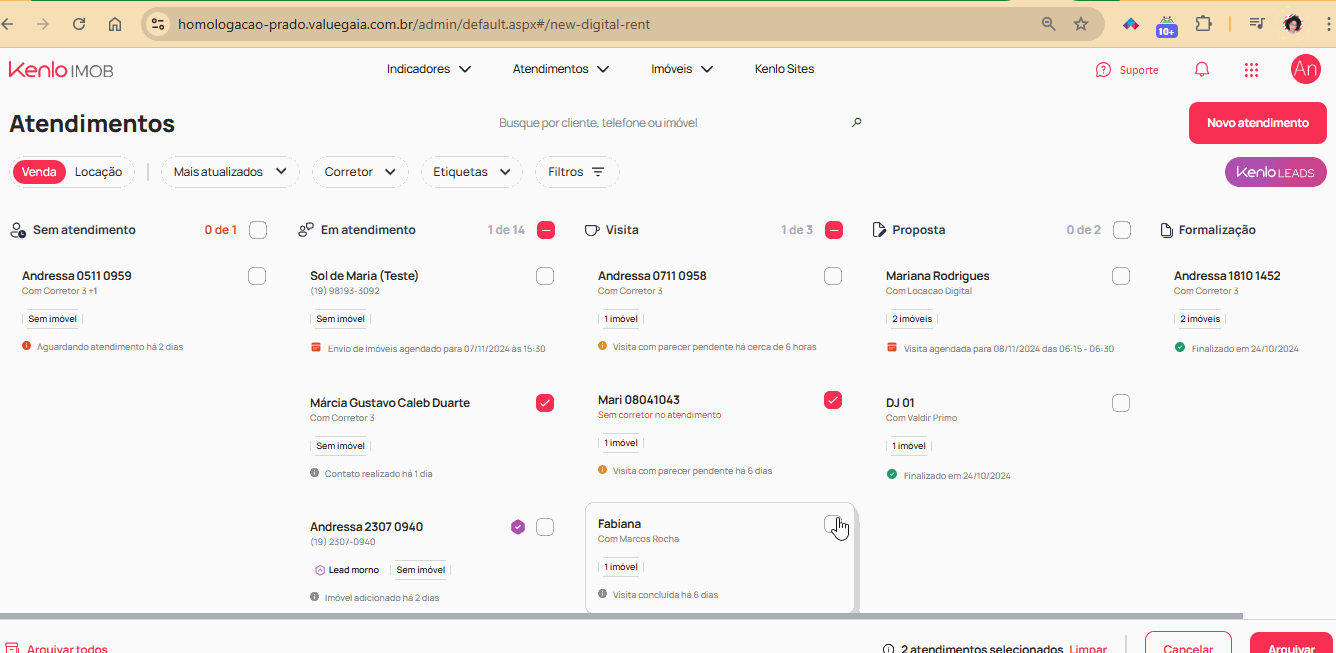Click the Arquivar todos link

point(67,649)
